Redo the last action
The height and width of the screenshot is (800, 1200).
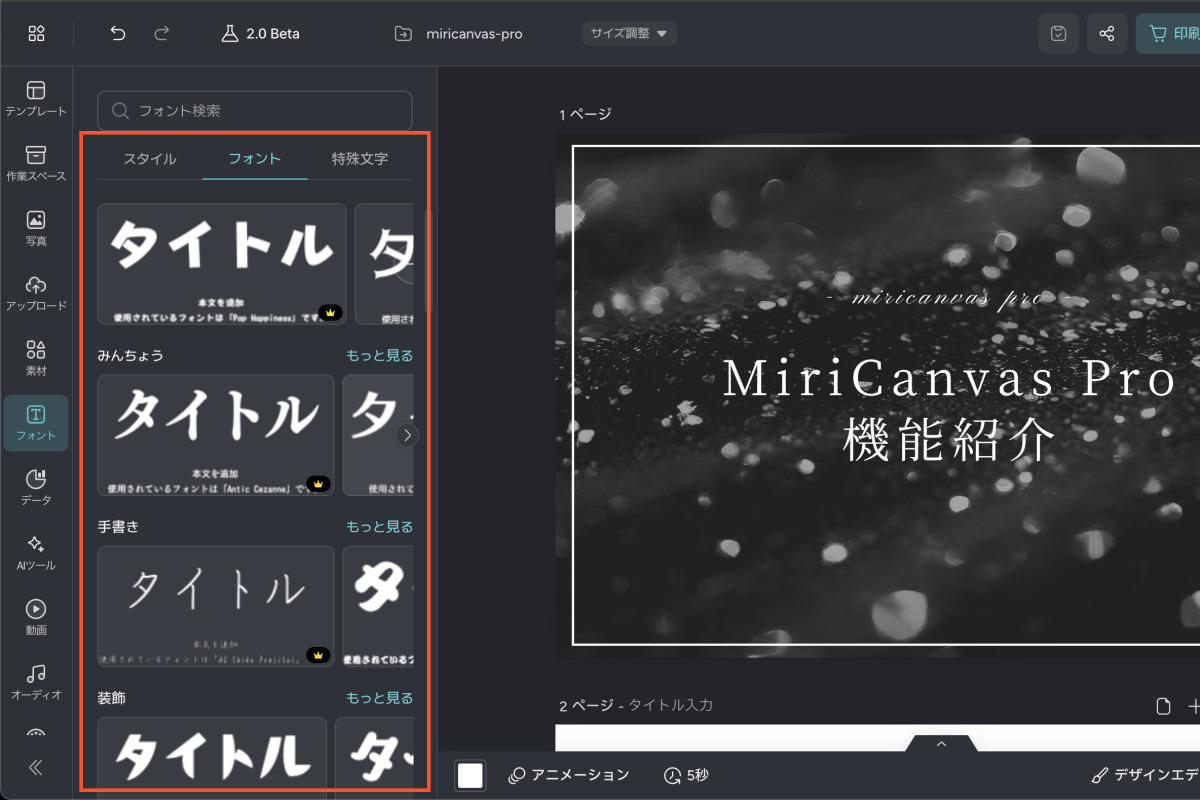coord(161,33)
